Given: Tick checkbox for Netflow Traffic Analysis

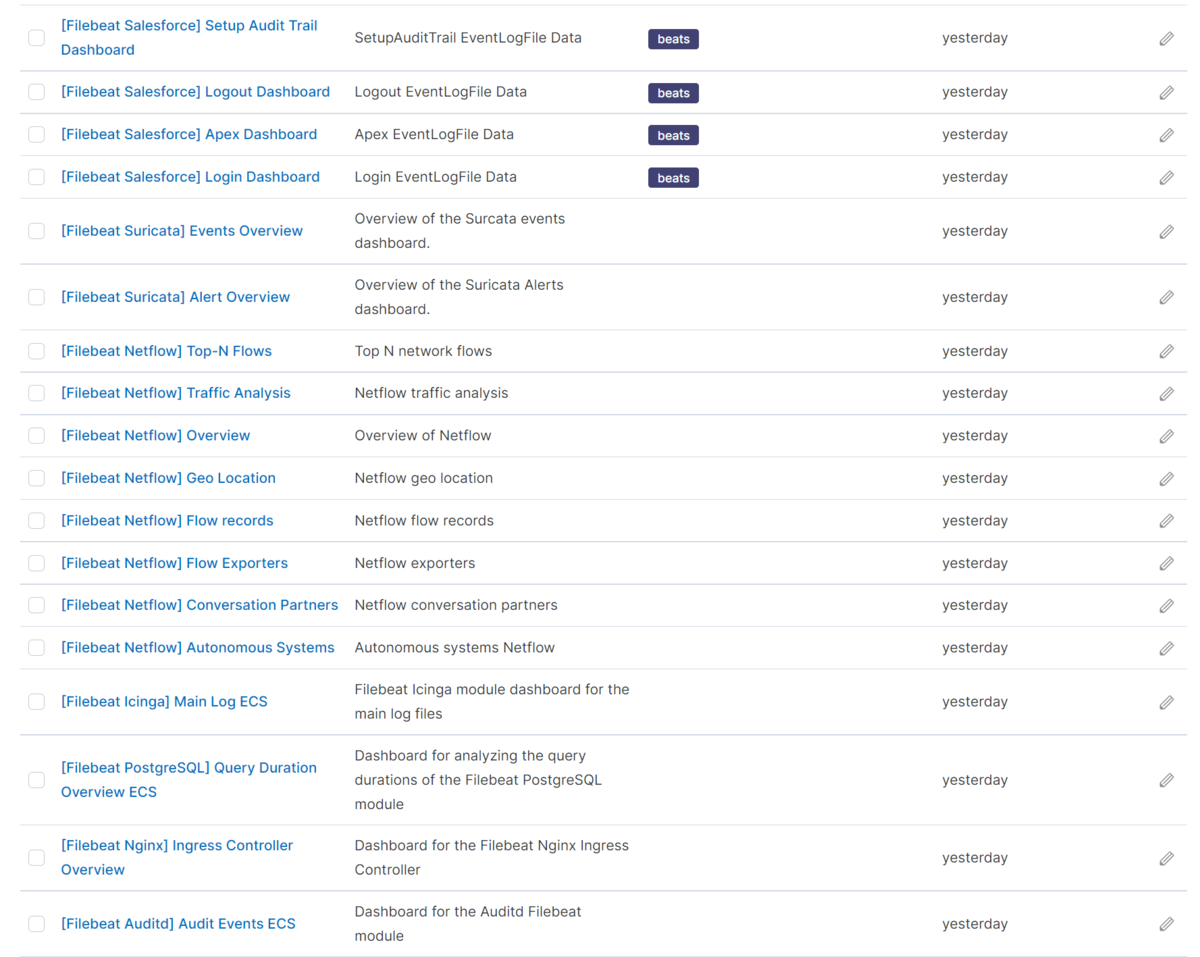Looking at the screenshot, I should coord(36,393).
